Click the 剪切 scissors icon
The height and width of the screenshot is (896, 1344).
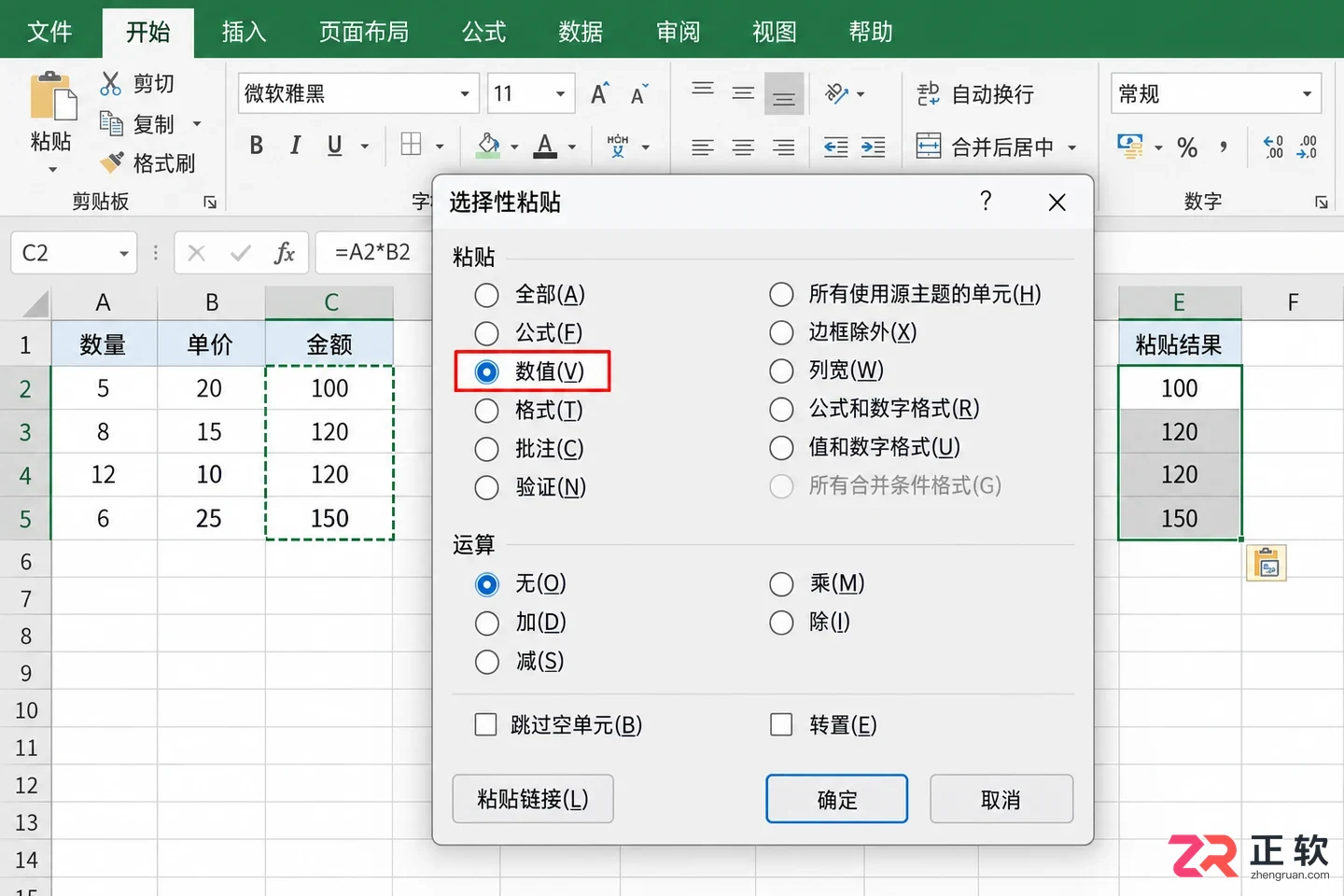point(110,84)
